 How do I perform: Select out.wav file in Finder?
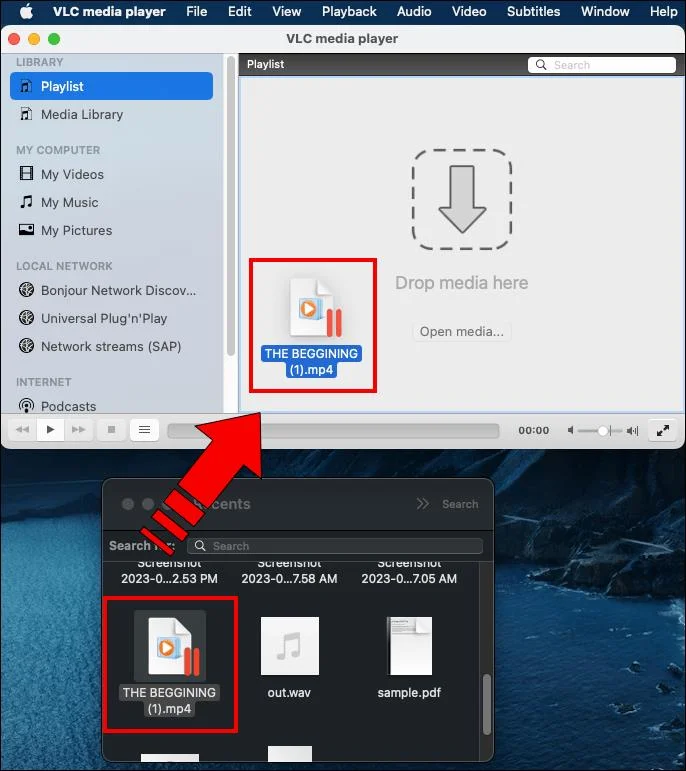289,658
